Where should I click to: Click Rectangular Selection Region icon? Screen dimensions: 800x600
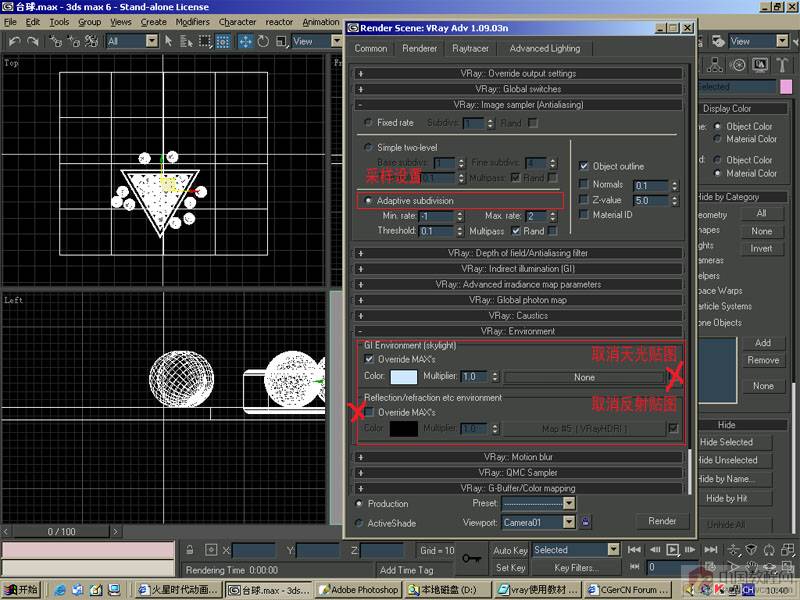point(205,41)
